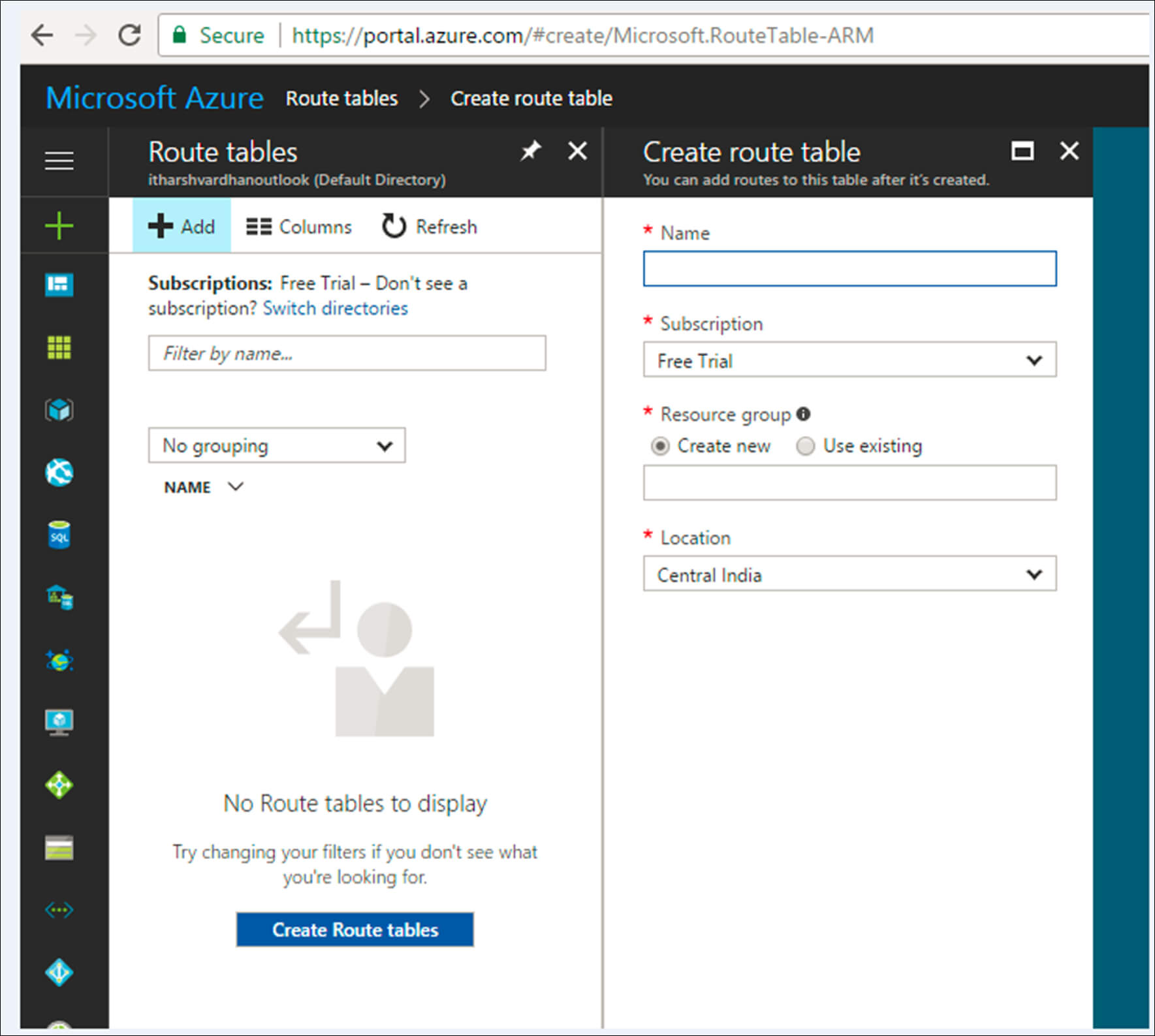Open Virtual machines monitor icon
Screen dimensions: 1155x1036
[x=59, y=723]
